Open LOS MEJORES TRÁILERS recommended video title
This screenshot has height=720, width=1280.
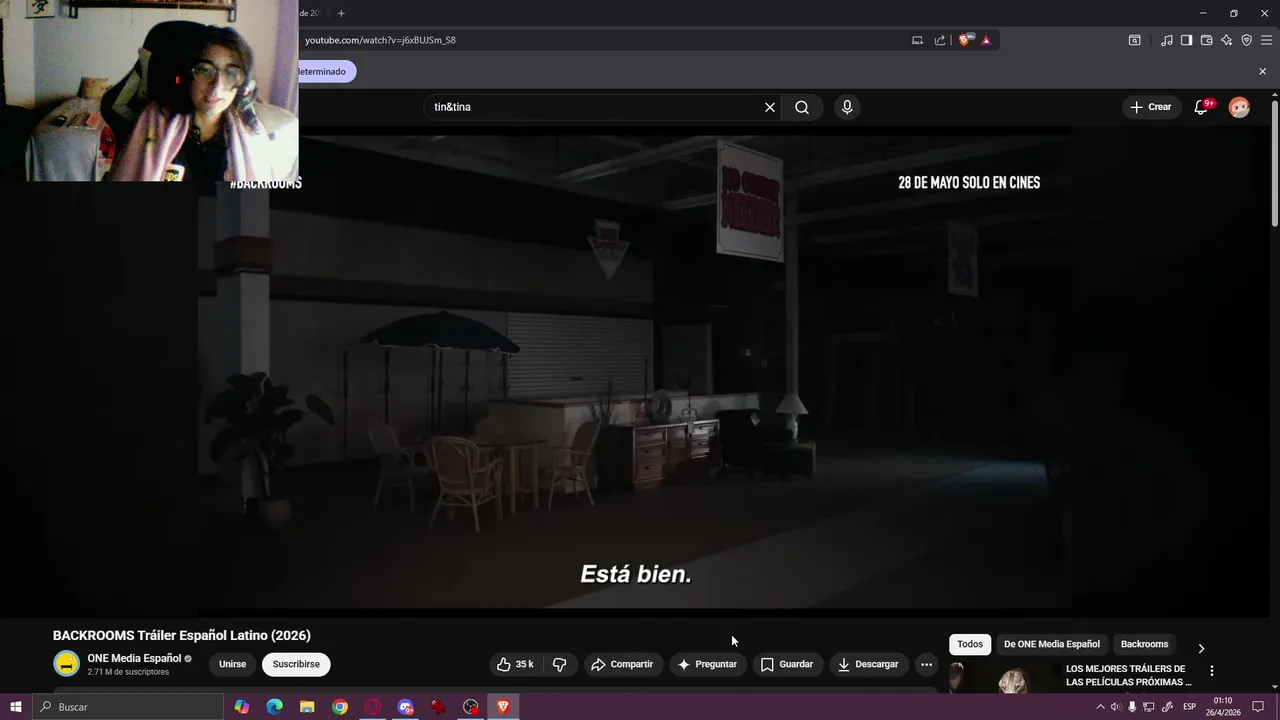click(1128, 675)
